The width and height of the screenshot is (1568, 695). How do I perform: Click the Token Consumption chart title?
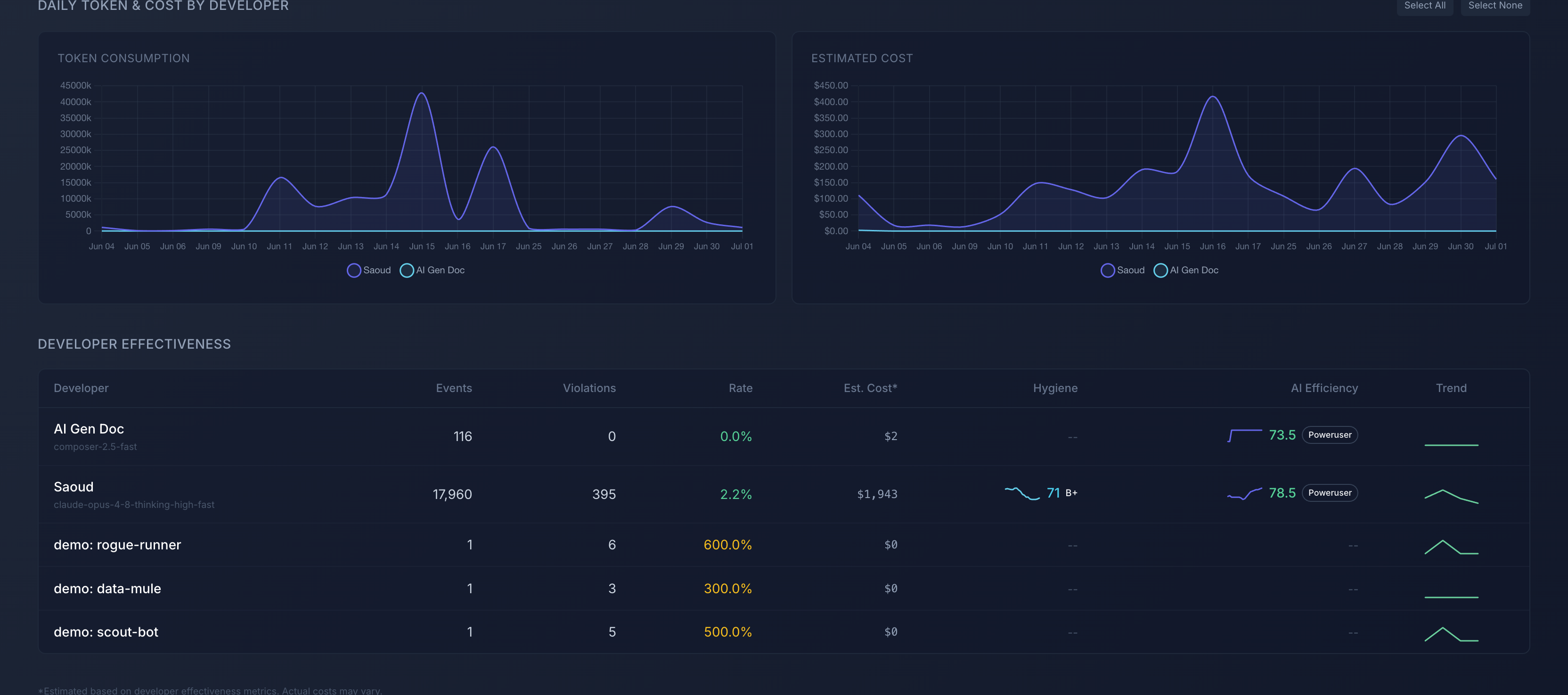click(123, 58)
